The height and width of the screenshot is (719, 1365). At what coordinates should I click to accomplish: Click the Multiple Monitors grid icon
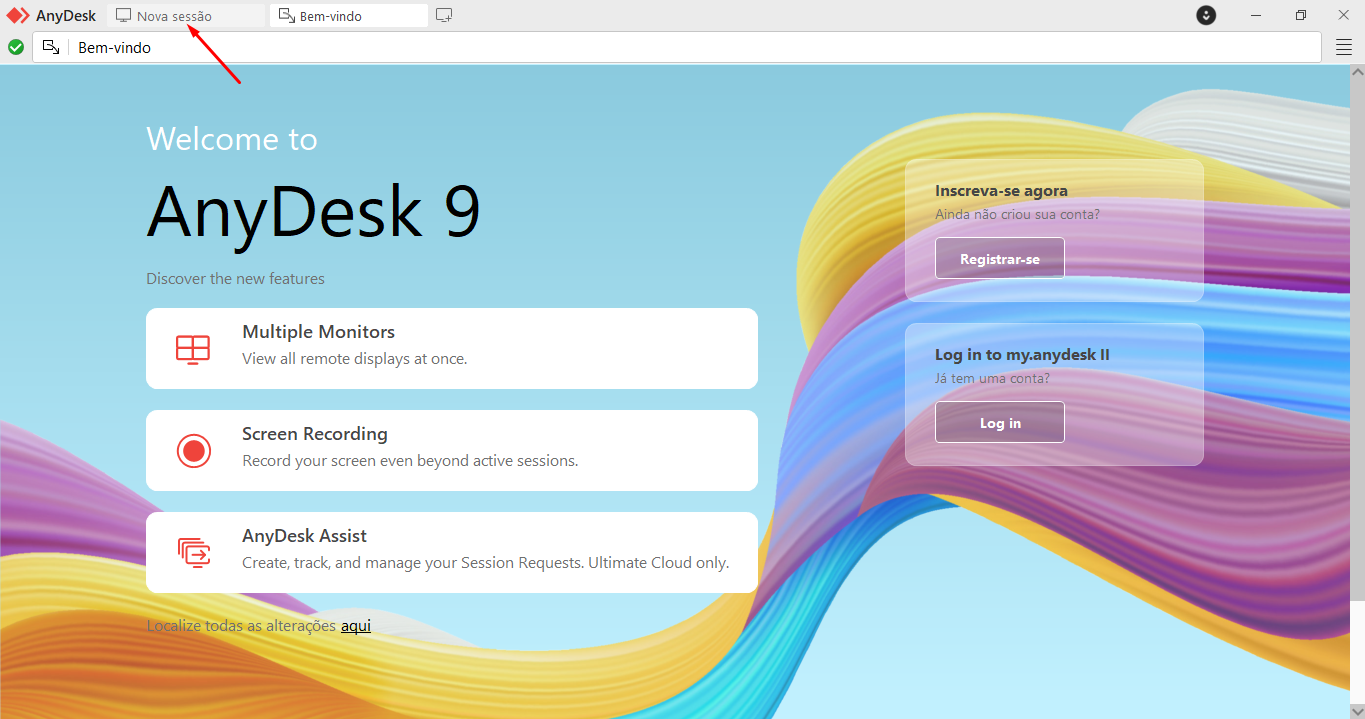click(x=193, y=348)
